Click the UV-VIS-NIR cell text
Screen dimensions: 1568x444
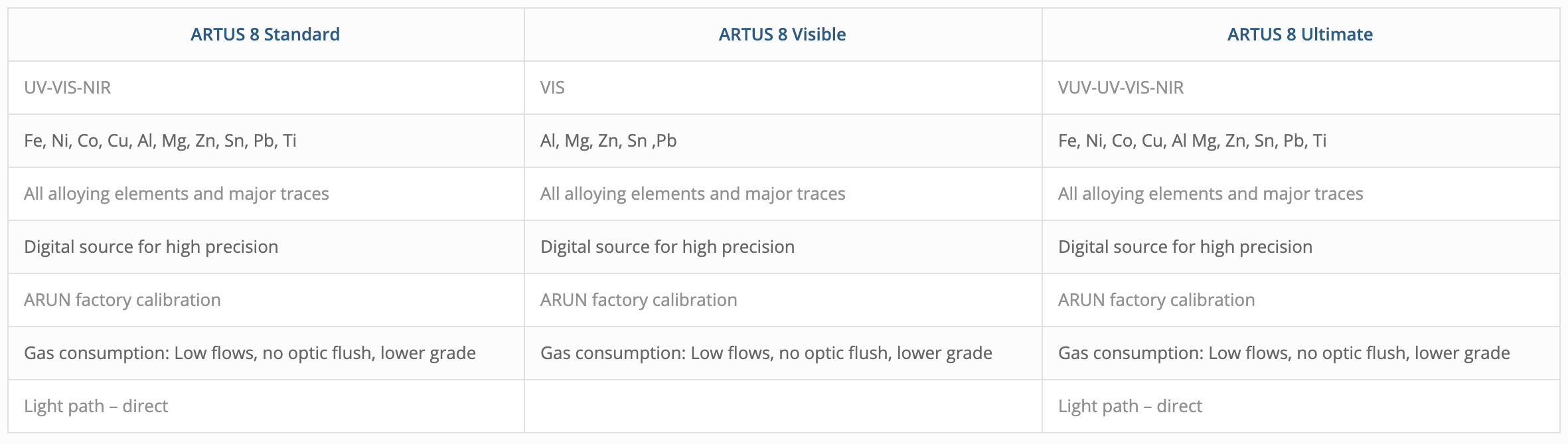coord(68,88)
